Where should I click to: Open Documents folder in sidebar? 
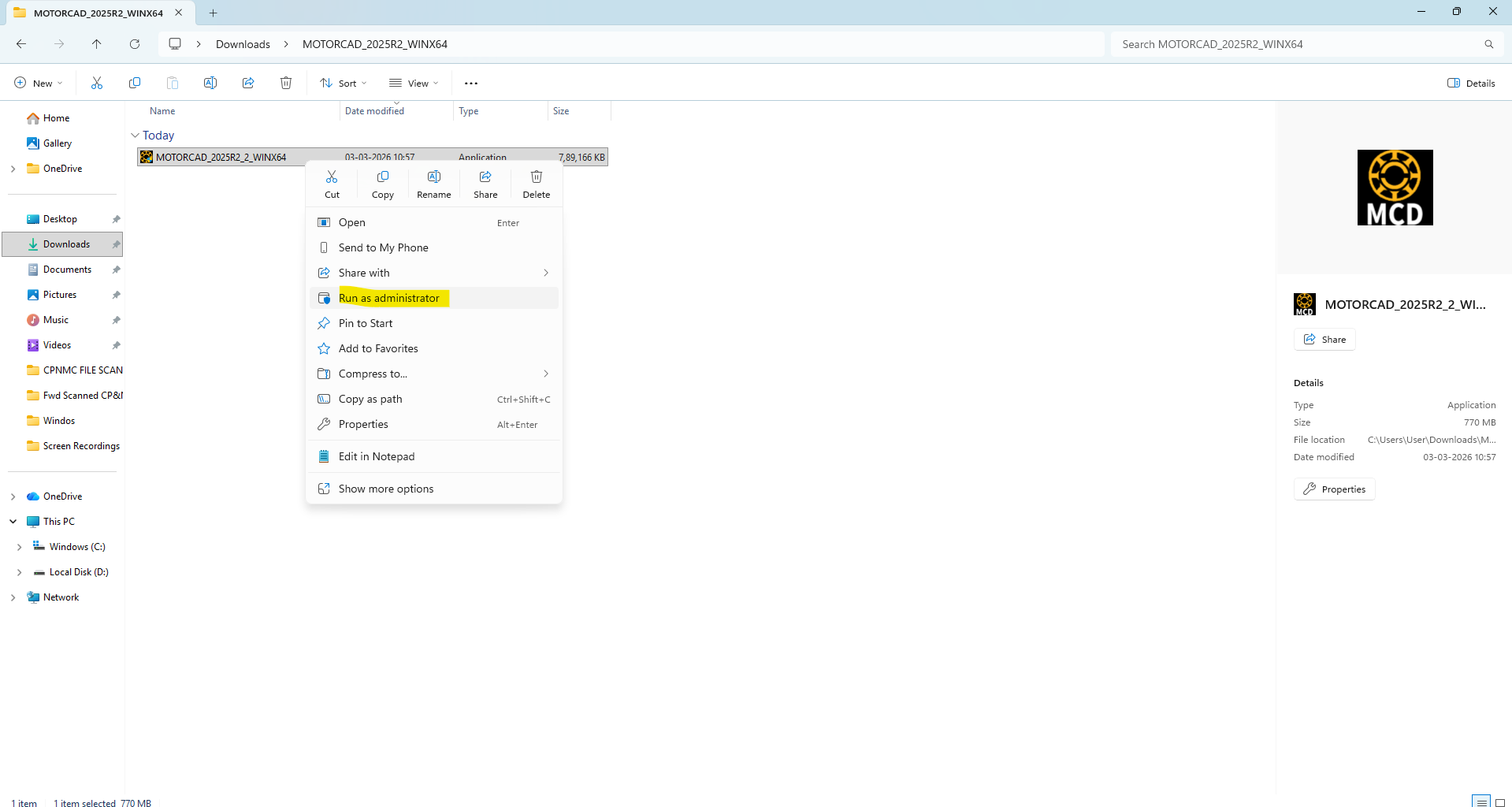point(67,270)
